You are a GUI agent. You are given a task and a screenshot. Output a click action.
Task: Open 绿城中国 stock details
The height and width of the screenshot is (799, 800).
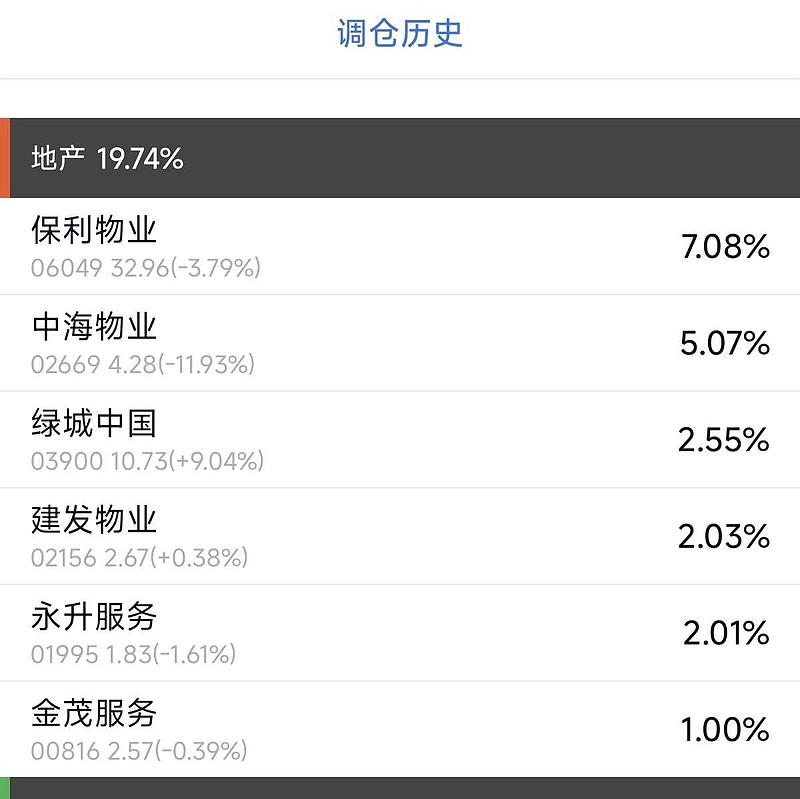[x=95, y=424]
